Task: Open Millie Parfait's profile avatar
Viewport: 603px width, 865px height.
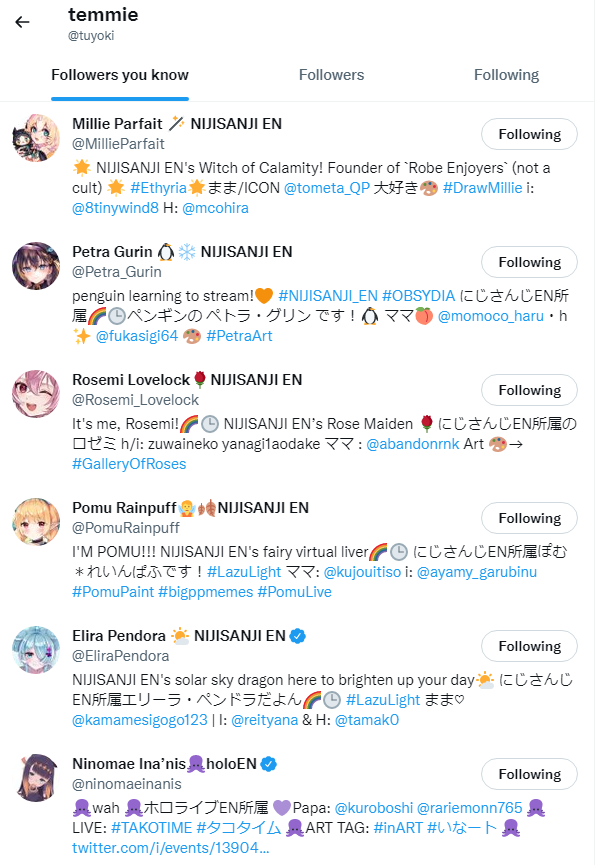Action: point(36,138)
